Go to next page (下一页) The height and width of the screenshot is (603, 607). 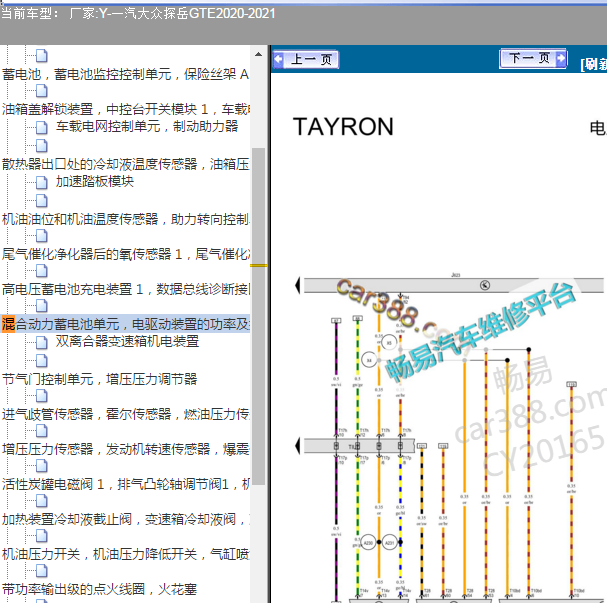(x=533, y=58)
